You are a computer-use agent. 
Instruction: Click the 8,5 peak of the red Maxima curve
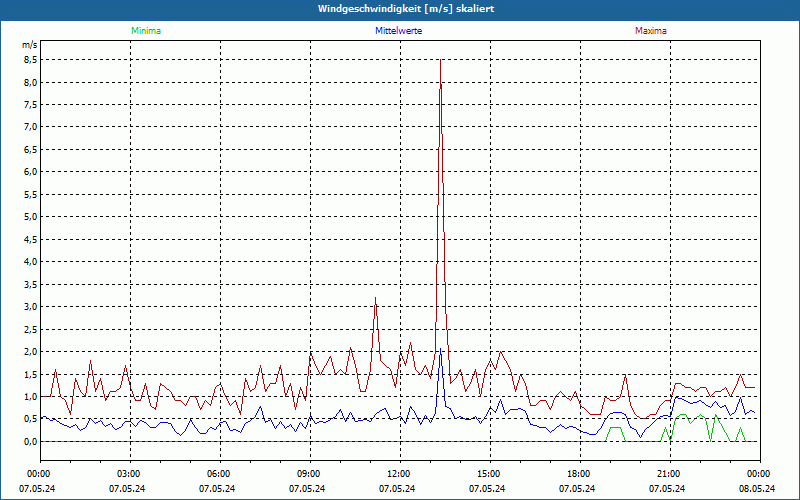pyautogui.click(x=440, y=60)
